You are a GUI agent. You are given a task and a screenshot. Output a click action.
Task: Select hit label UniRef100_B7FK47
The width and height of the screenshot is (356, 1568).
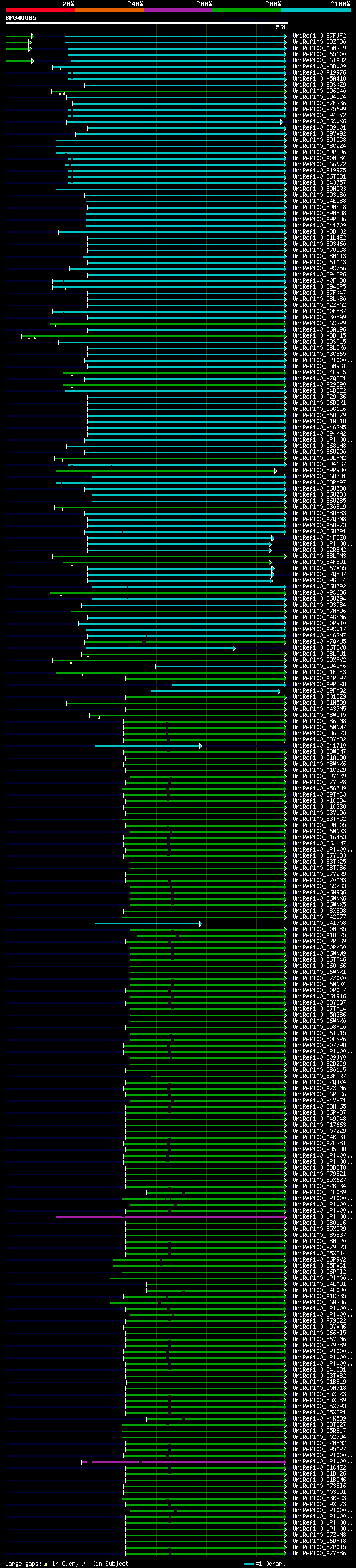[x=319, y=293]
